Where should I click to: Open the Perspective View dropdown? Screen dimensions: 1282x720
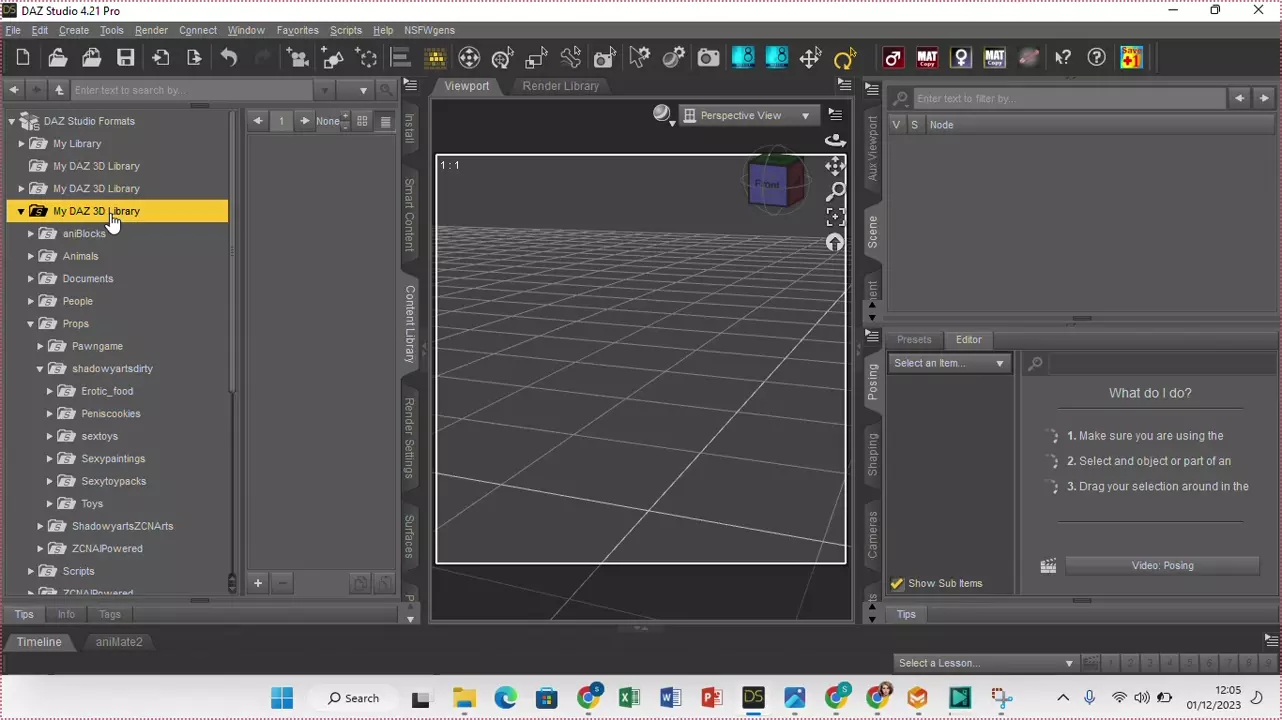746,115
